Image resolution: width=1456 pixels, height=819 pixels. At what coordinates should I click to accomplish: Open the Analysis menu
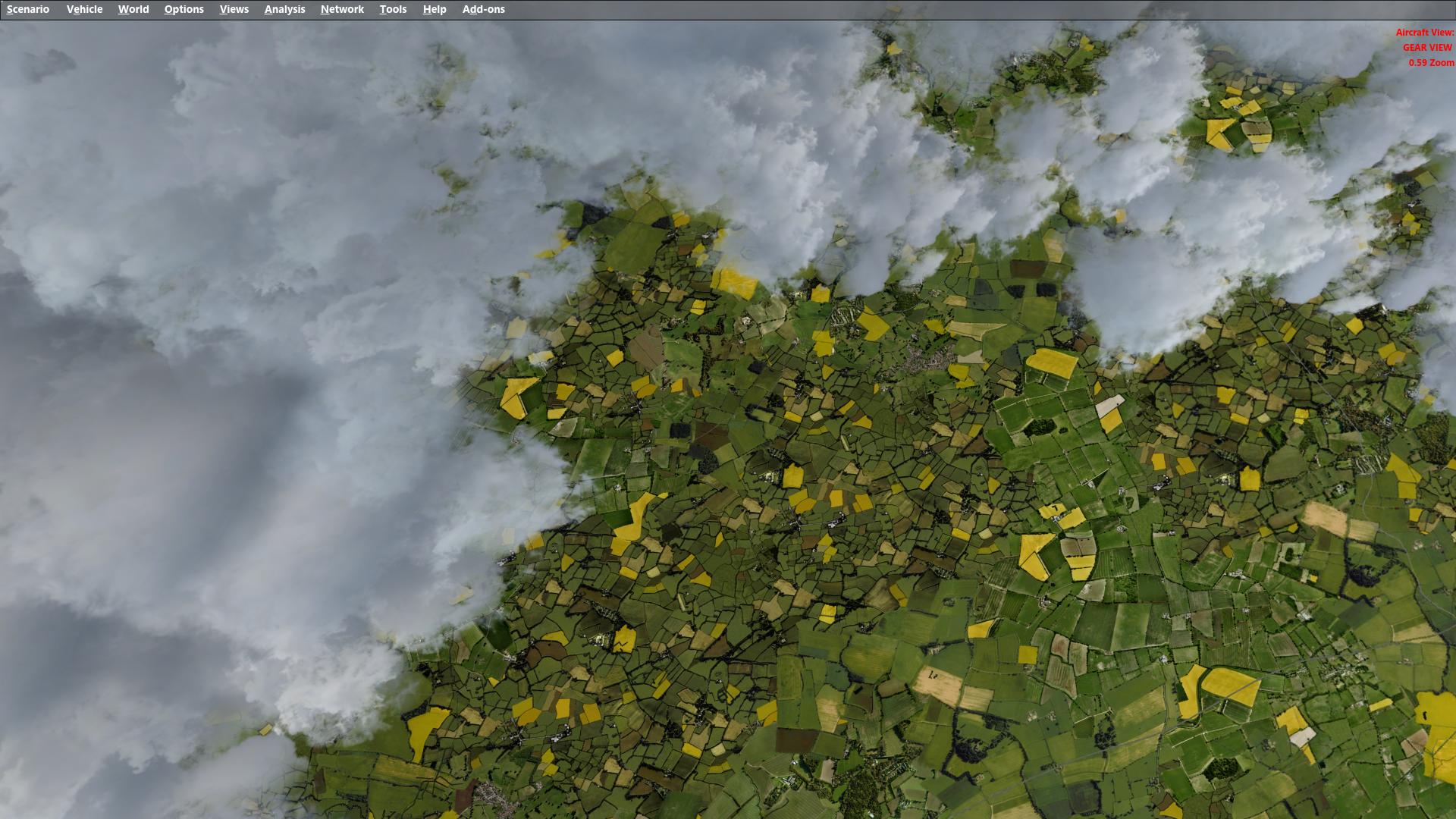point(284,9)
